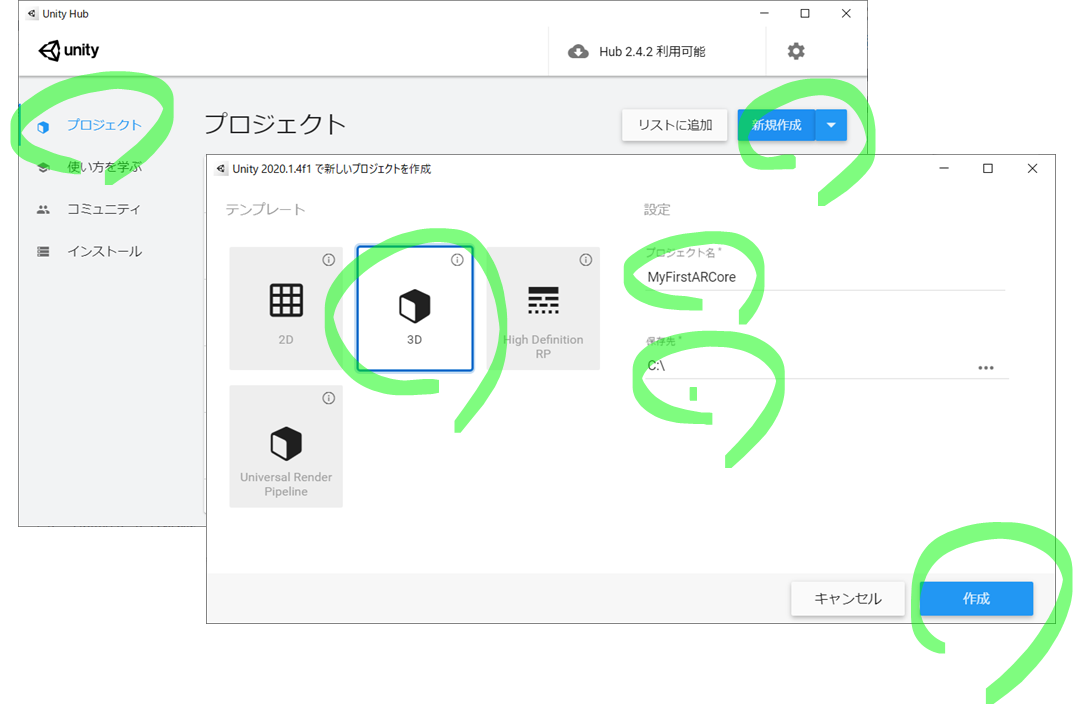The image size is (1081, 721).
Task: Show info for High Definition RP template
Action: 585,260
